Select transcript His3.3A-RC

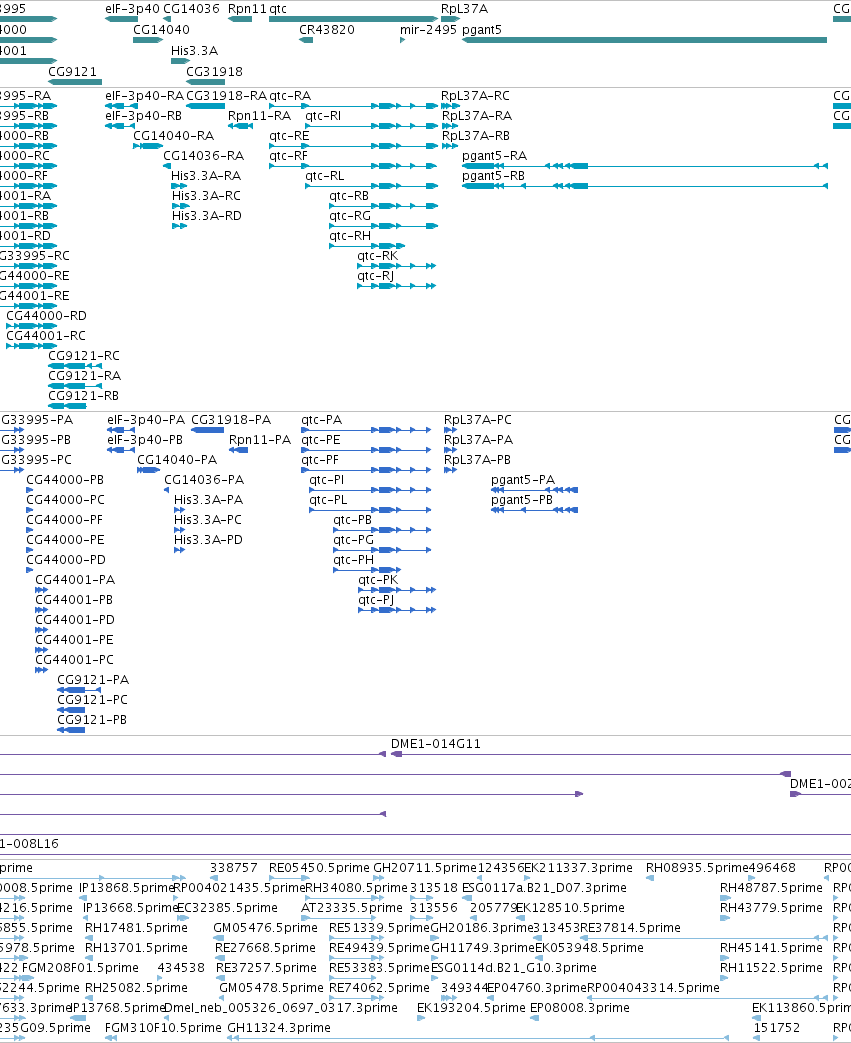[x=206, y=196]
